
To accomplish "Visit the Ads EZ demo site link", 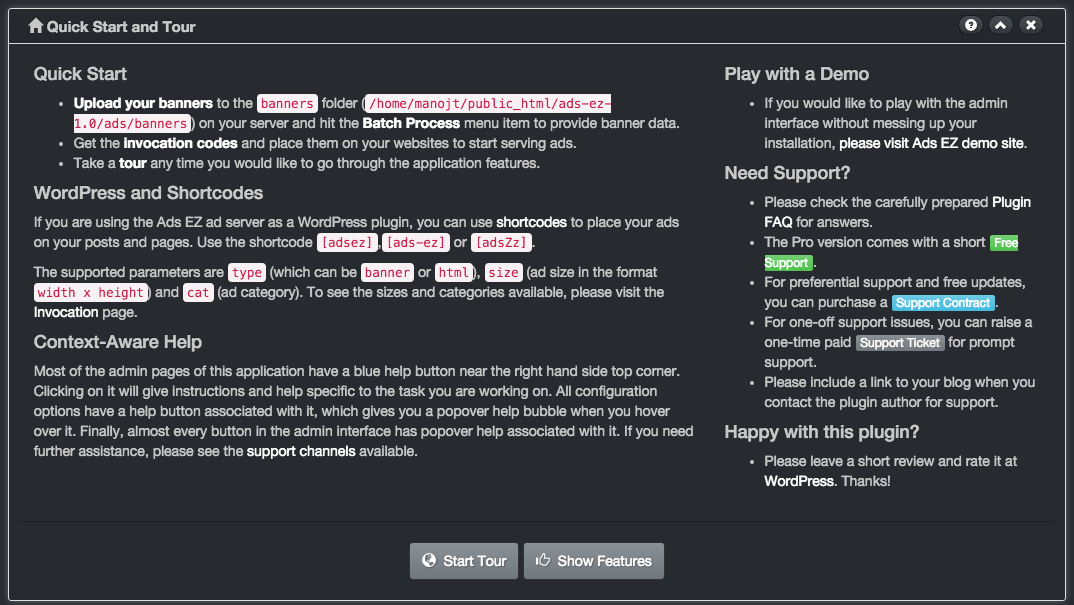I will [x=932, y=143].
